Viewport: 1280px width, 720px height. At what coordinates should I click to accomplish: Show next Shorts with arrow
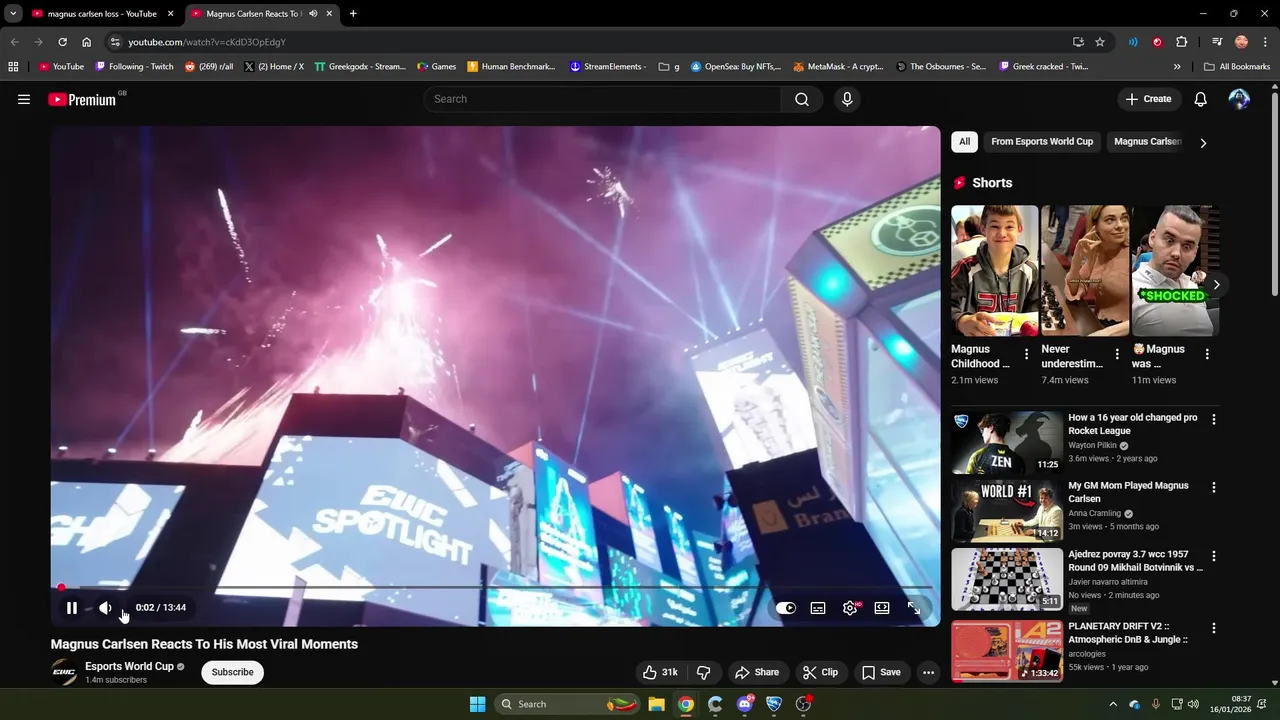point(1216,285)
